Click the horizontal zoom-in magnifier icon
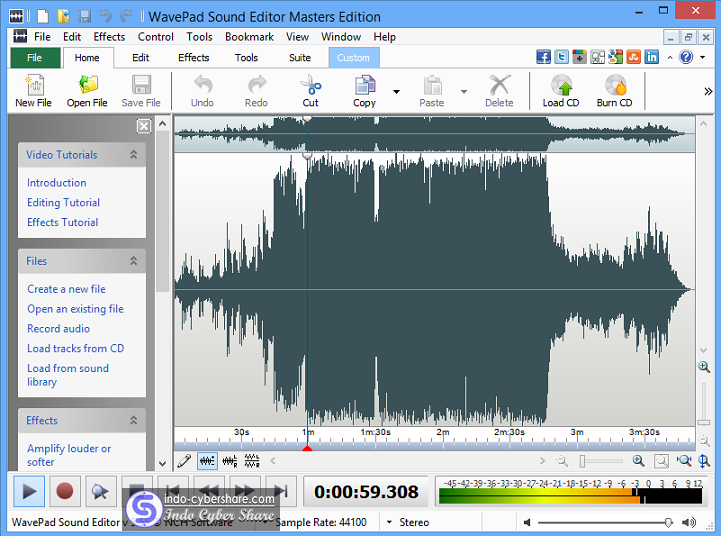 click(638, 461)
